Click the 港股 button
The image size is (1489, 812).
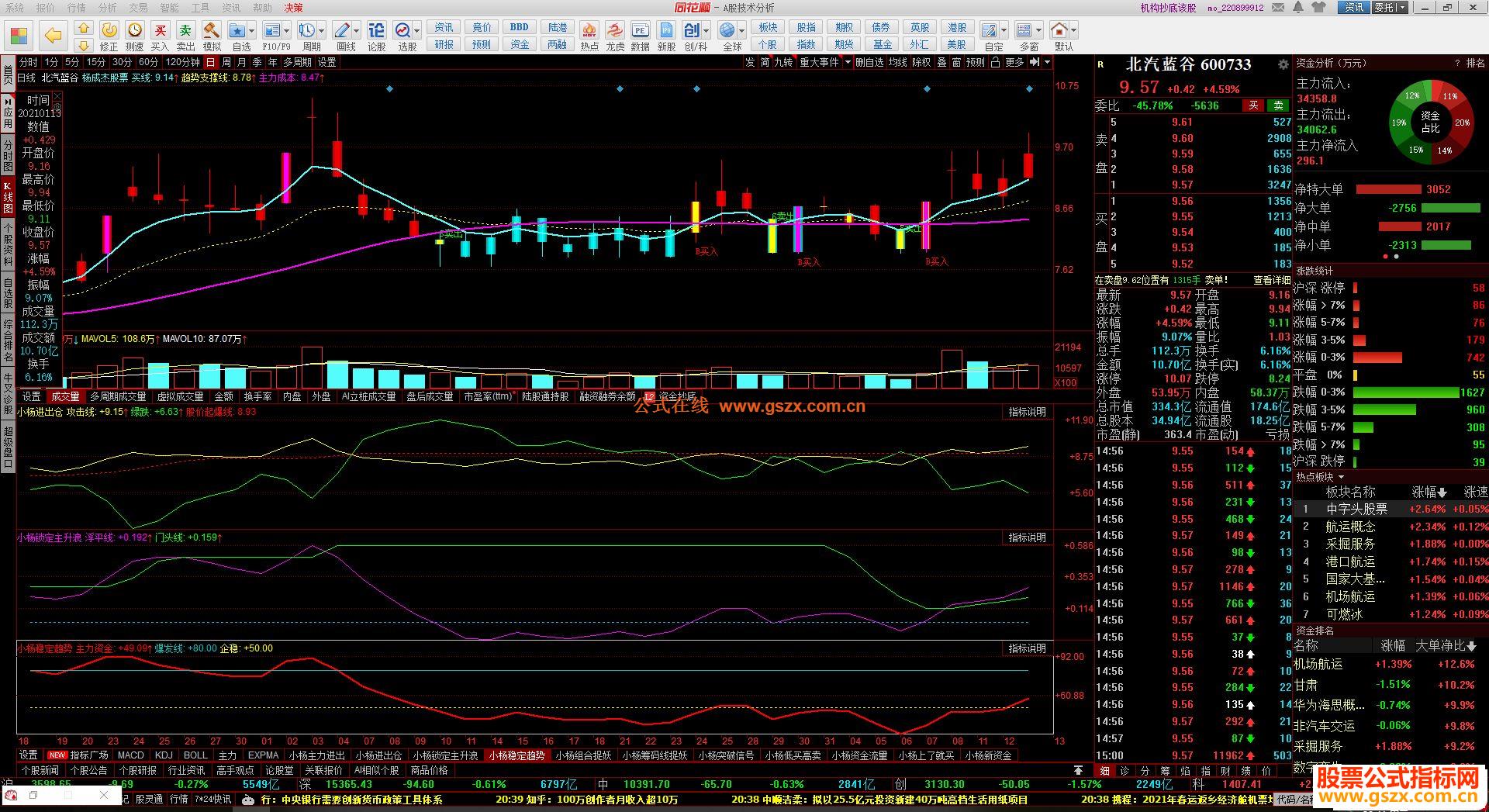pos(957,27)
